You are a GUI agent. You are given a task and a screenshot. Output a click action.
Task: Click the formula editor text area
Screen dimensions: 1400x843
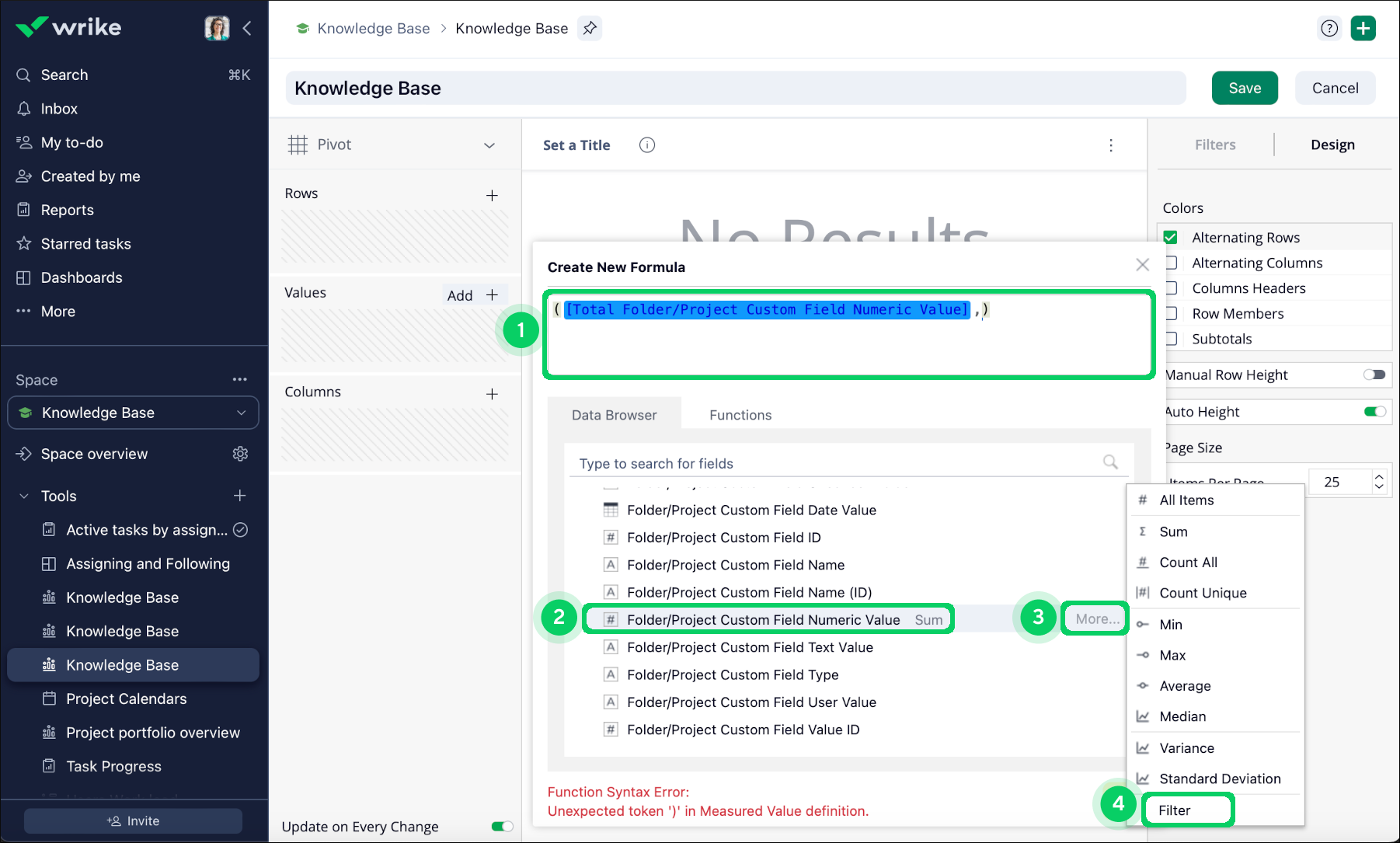coord(848,346)
